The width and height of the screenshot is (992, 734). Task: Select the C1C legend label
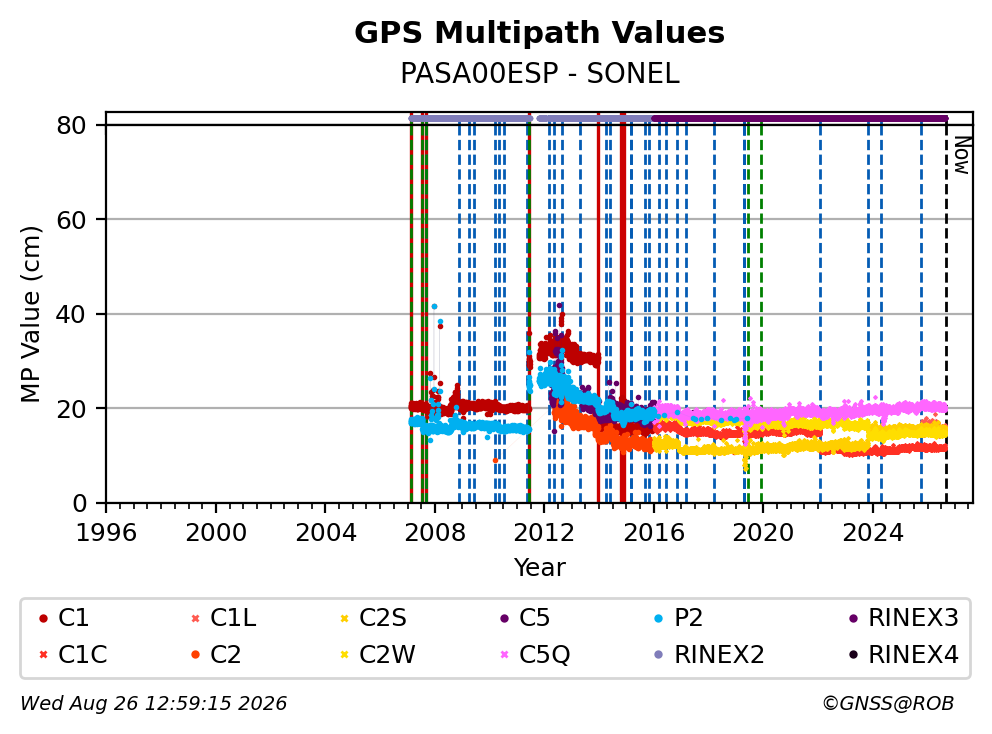pos(83,655)
